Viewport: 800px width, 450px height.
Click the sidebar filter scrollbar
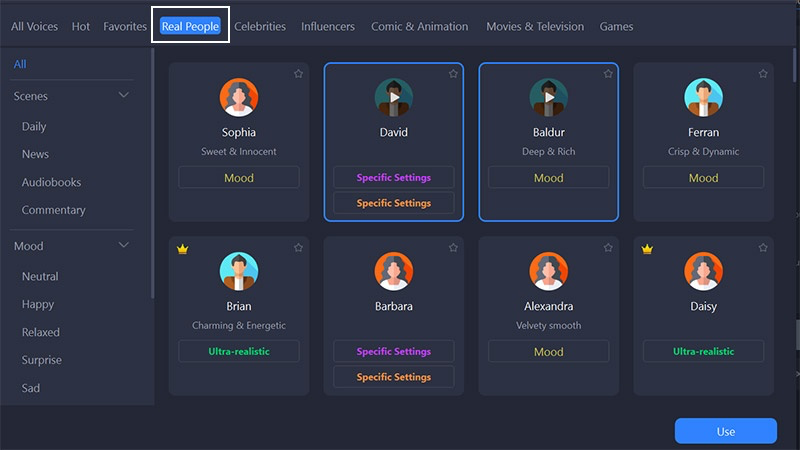(x=152, y=173)
